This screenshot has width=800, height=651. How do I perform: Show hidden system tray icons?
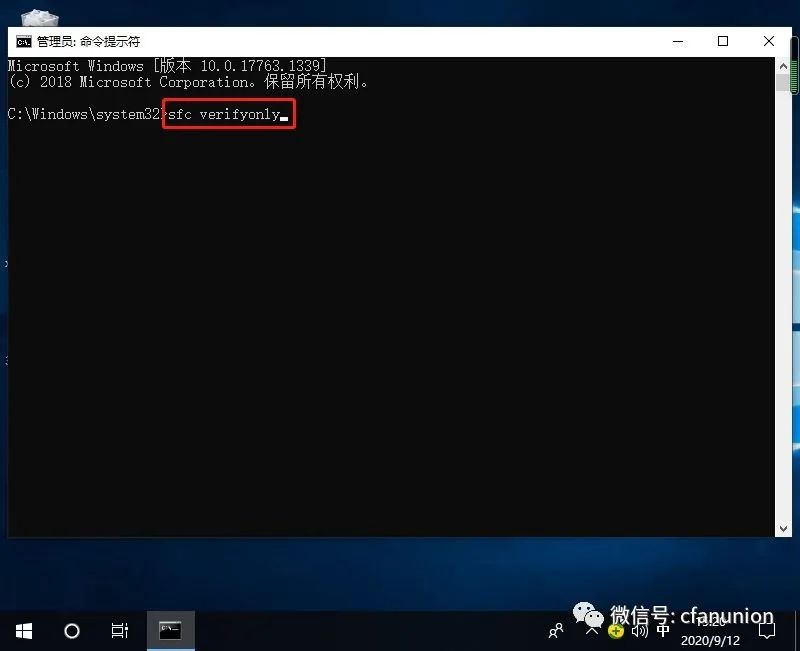pos(592,632)
